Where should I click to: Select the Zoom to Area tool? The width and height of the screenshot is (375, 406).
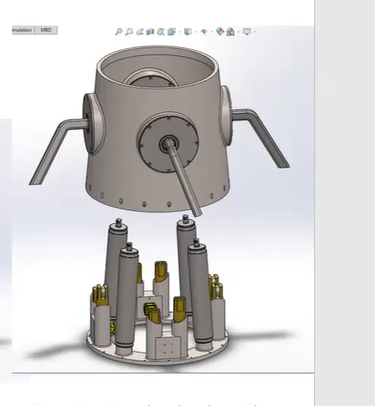[129, 32]
